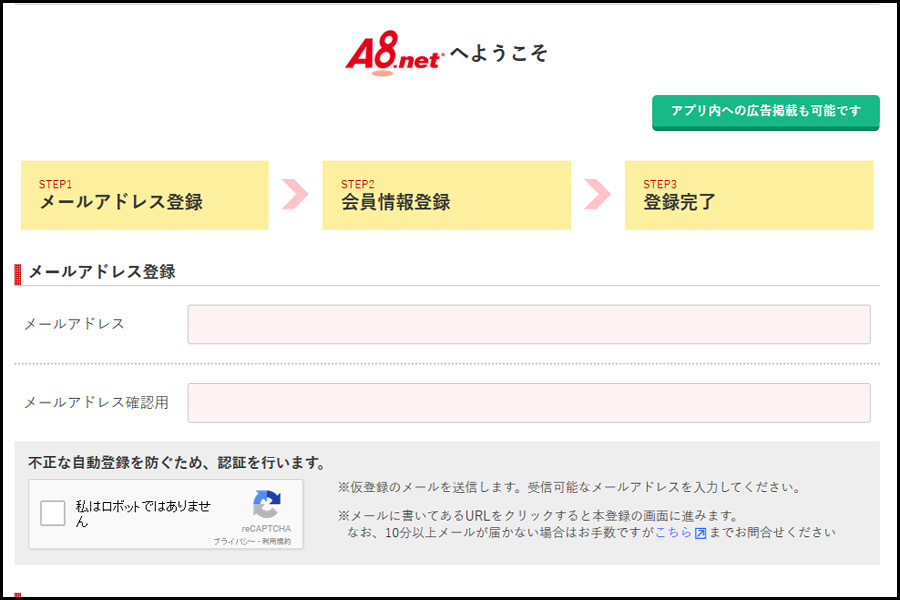The width and height of the screenshot is (900, 600).
Task: Click the メールアドレス登録 section heading
Action: (x=102, y=272)
